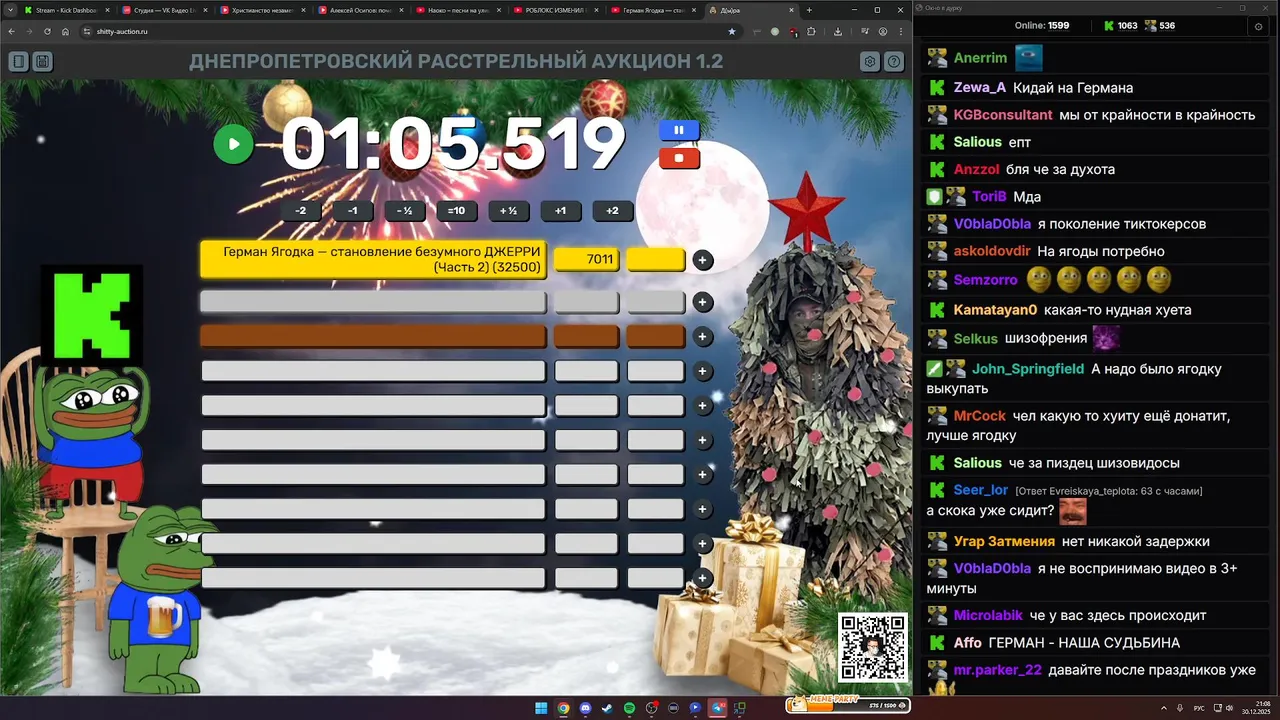Start the auction timer with green play button

233,144
